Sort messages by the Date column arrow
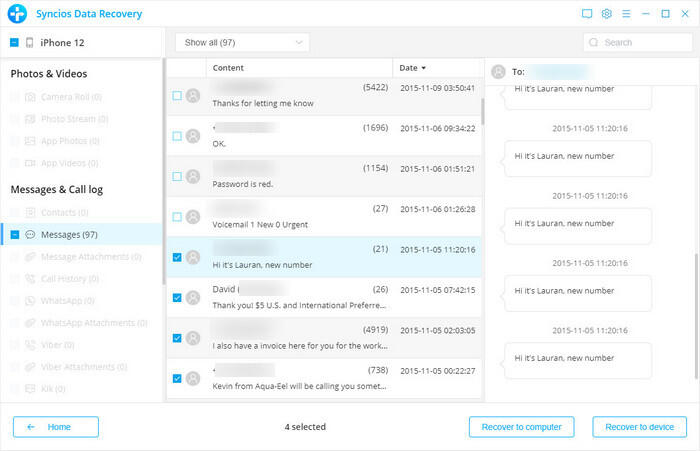The image size is (700, 451). click(423, 68)
